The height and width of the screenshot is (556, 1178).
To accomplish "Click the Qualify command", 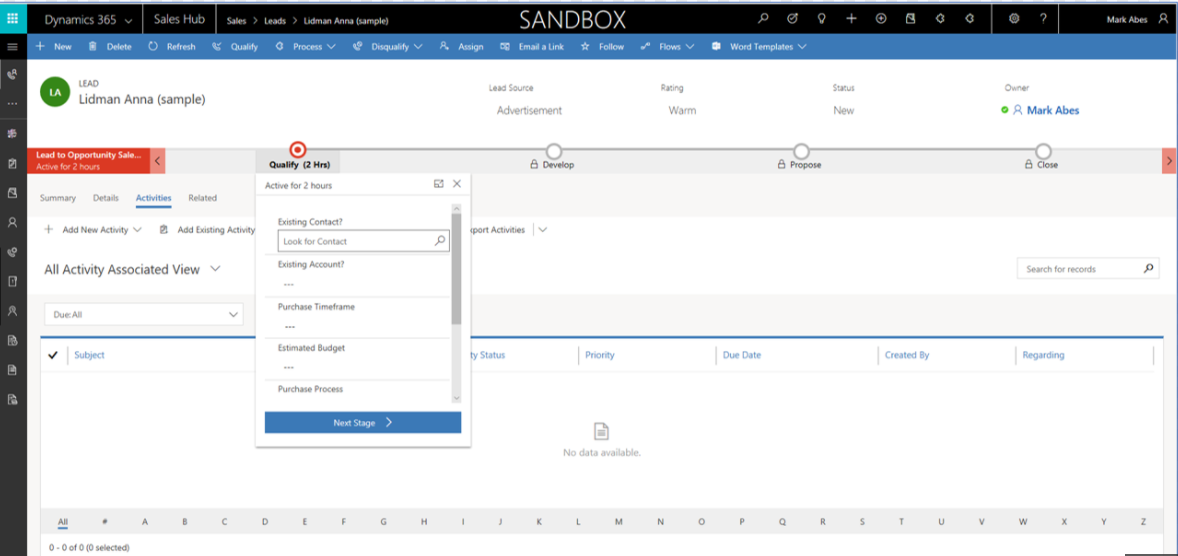I will (x=235, y=47).
